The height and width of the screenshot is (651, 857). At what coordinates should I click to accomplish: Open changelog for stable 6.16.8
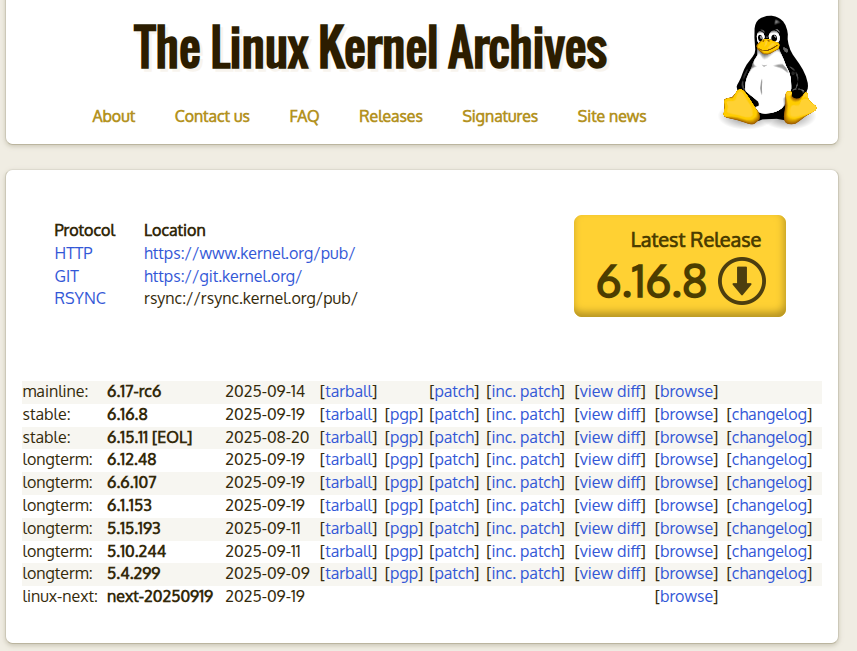click(769, 414)
